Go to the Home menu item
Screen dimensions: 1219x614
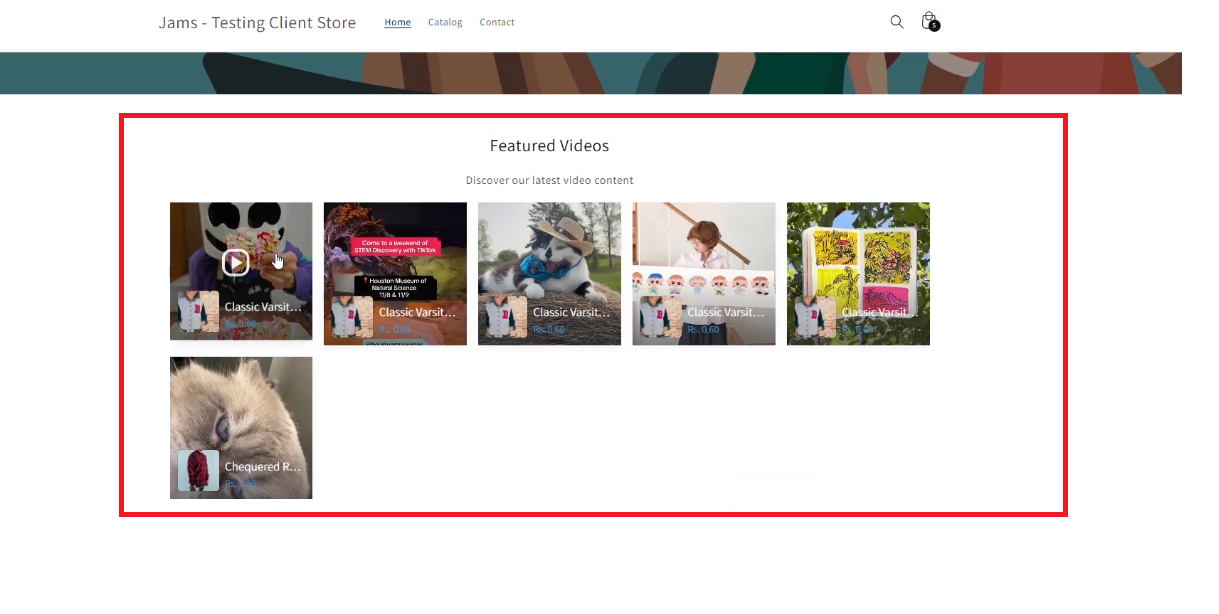click(x=397, y=22)
